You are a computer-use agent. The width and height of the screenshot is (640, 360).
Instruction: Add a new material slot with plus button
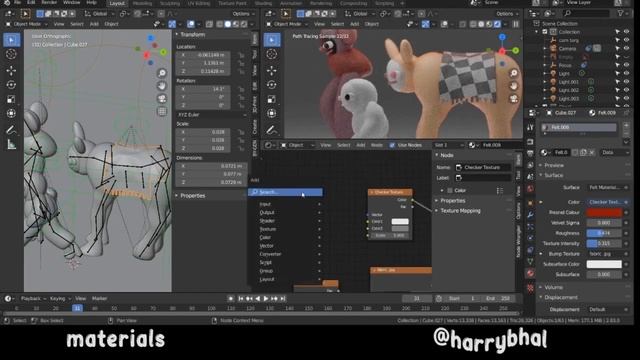(x=626, y=124)
